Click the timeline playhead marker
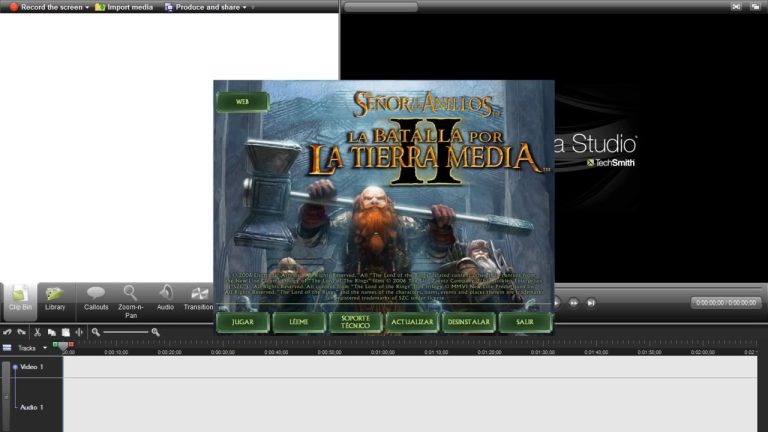768x432 pixels. pos(63,346)
